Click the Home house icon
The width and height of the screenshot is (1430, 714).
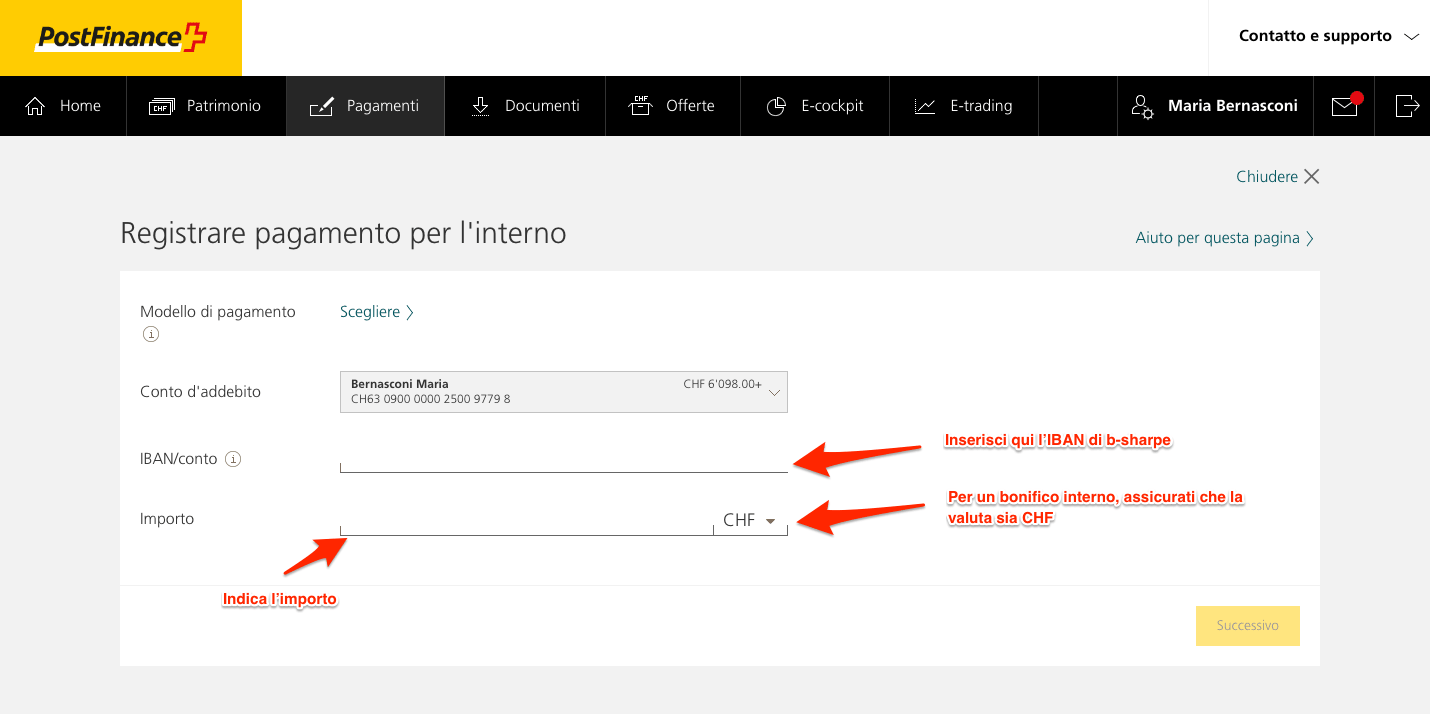[x=35, y=106]
